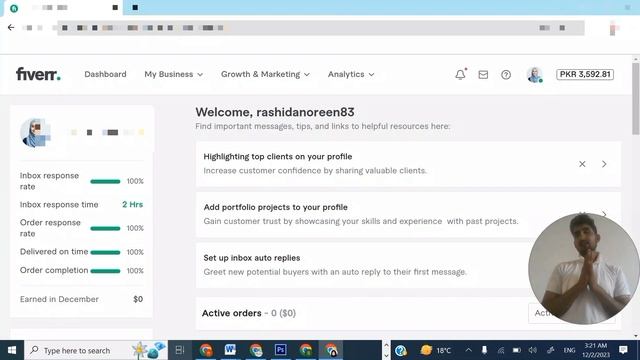
Task: Open the network tray icon
Action: 501,350
